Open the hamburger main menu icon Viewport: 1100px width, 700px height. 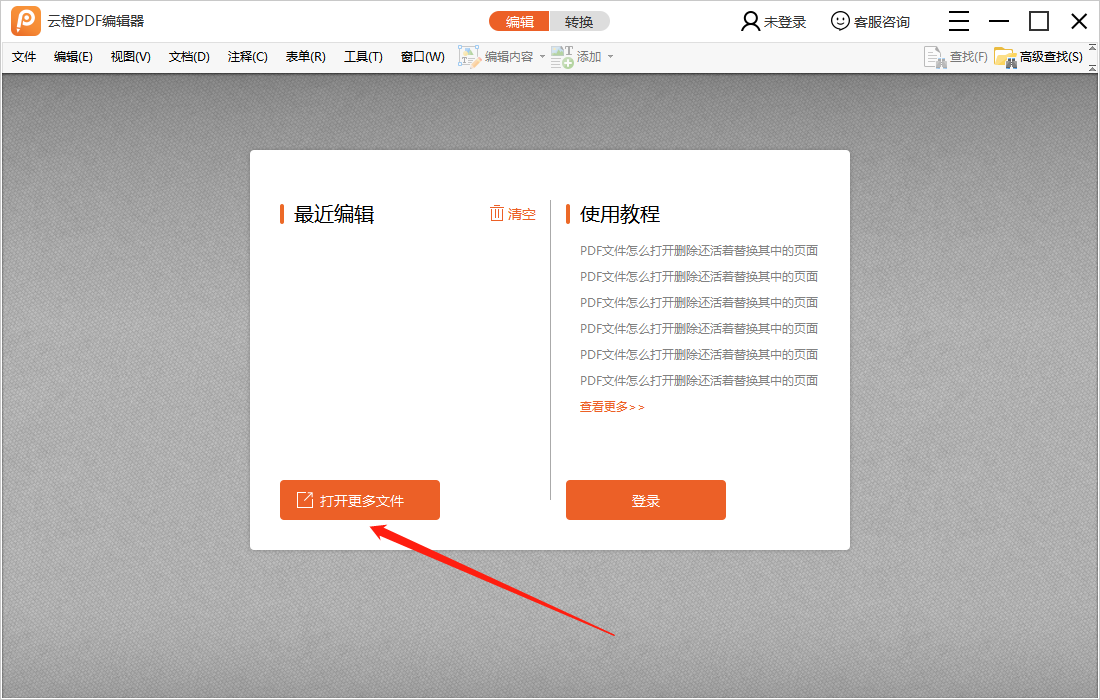958,21
